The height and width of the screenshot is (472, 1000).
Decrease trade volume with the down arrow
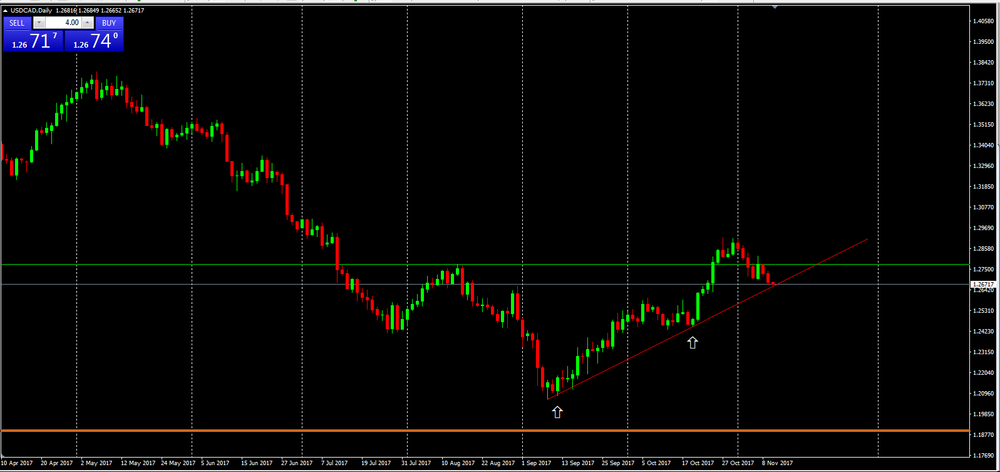pyautogui.click(x=39, y=22)
